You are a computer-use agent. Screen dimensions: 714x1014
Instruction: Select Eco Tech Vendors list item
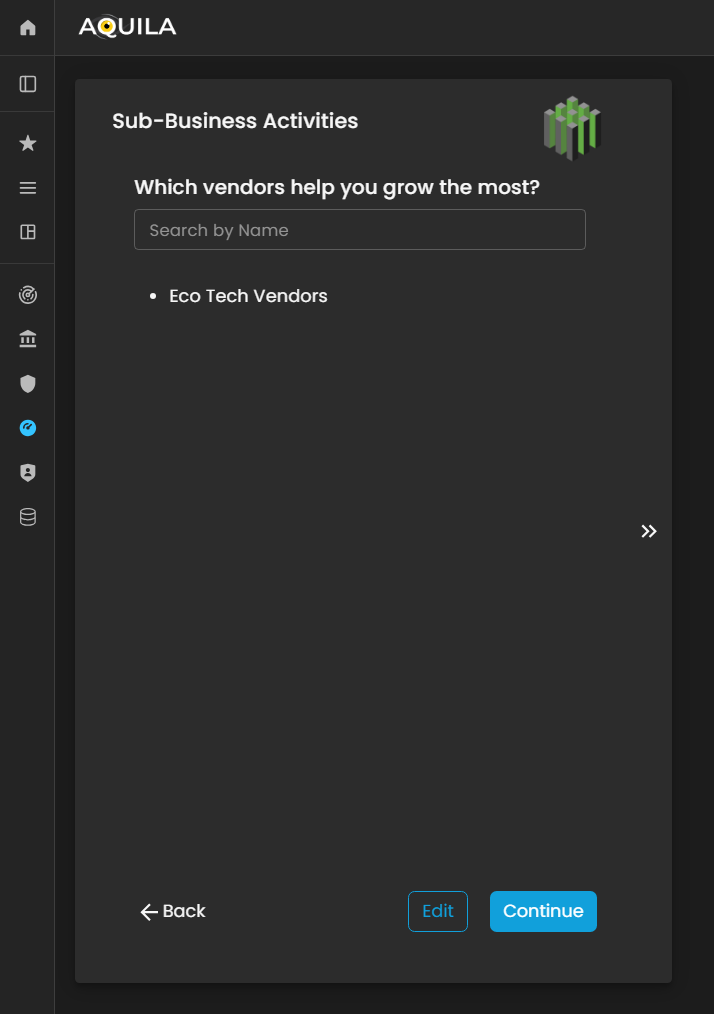click(248, 296)
